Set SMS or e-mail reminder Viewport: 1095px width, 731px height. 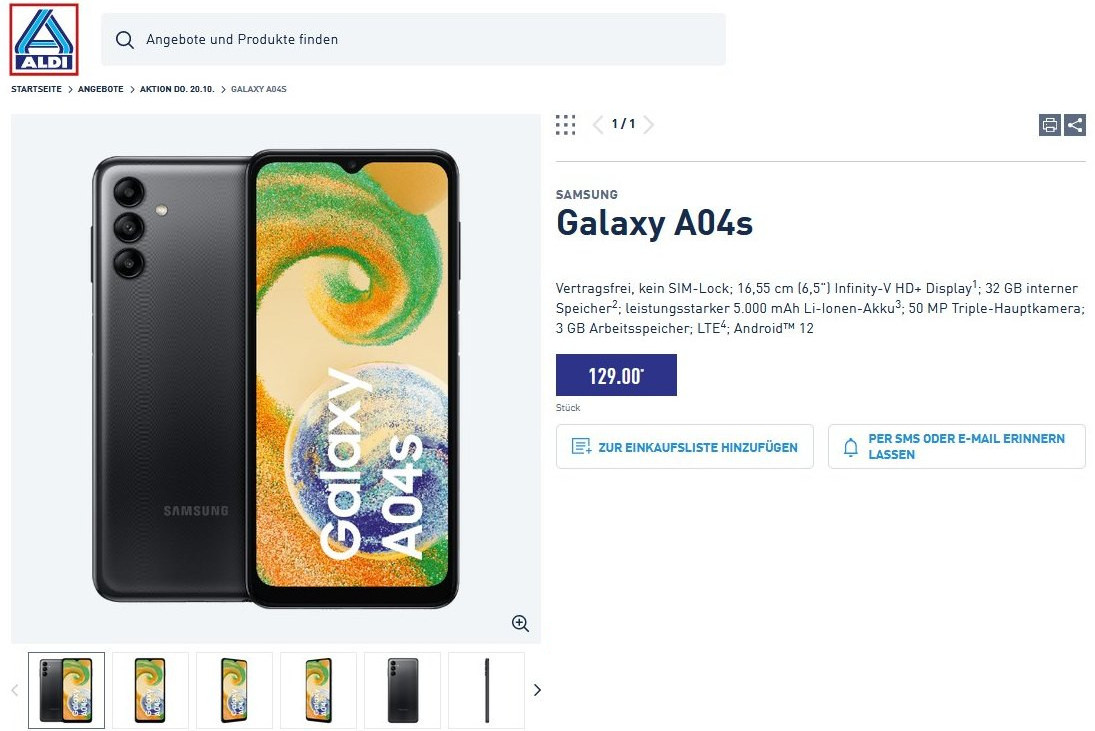(x=956, y=447)
